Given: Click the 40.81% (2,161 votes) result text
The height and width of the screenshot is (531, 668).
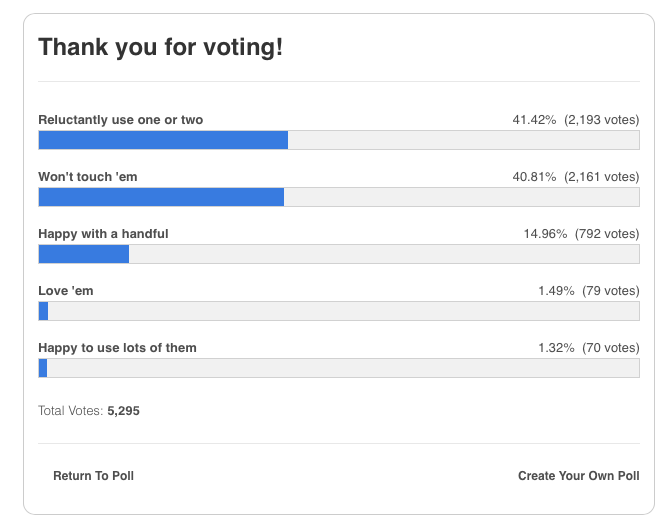Looking at the screenshot, I should 575,177.
